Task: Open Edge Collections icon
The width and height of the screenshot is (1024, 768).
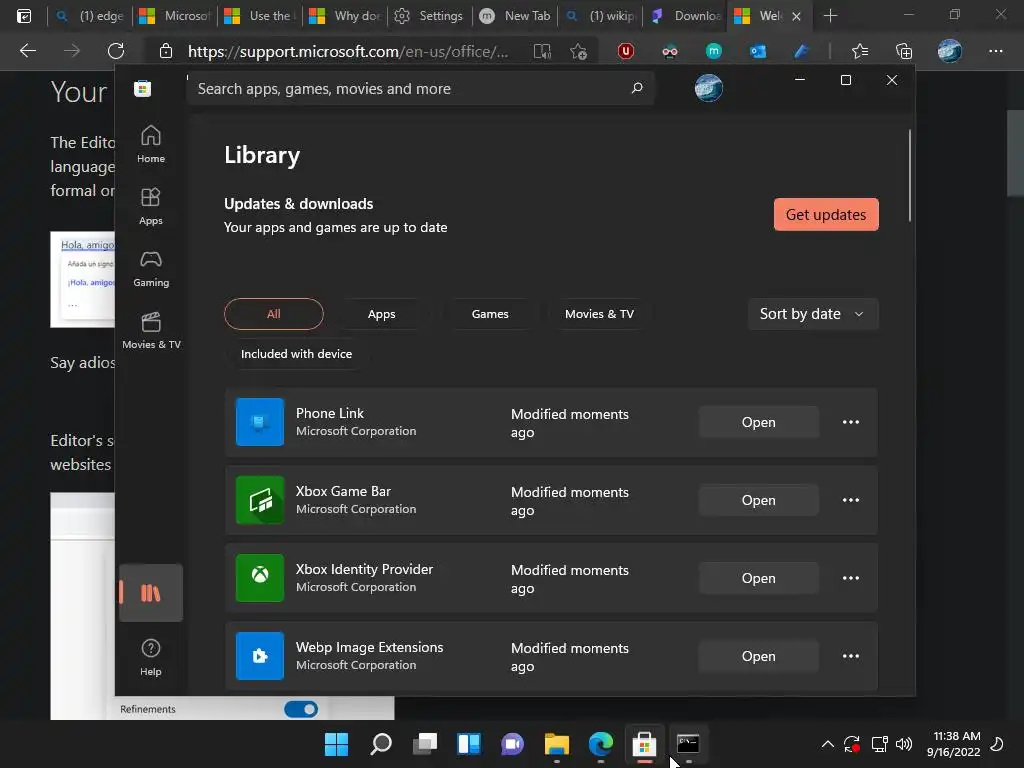Action: coord(903,51)
